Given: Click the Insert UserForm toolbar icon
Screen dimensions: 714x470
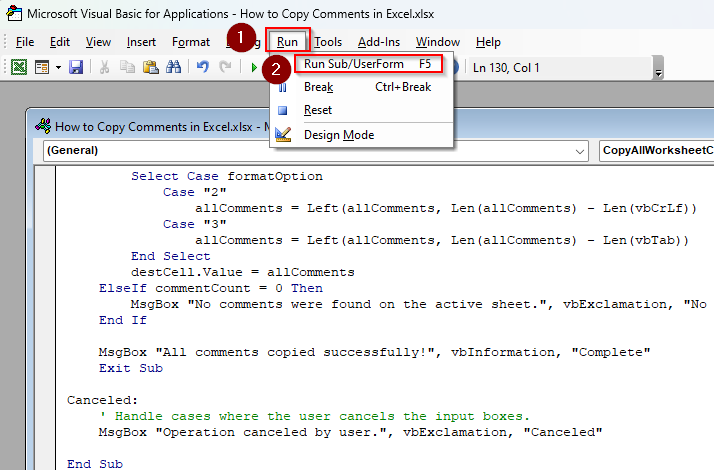Looking at the screenshot, I should pyautogui.click(x=42, y=67).
